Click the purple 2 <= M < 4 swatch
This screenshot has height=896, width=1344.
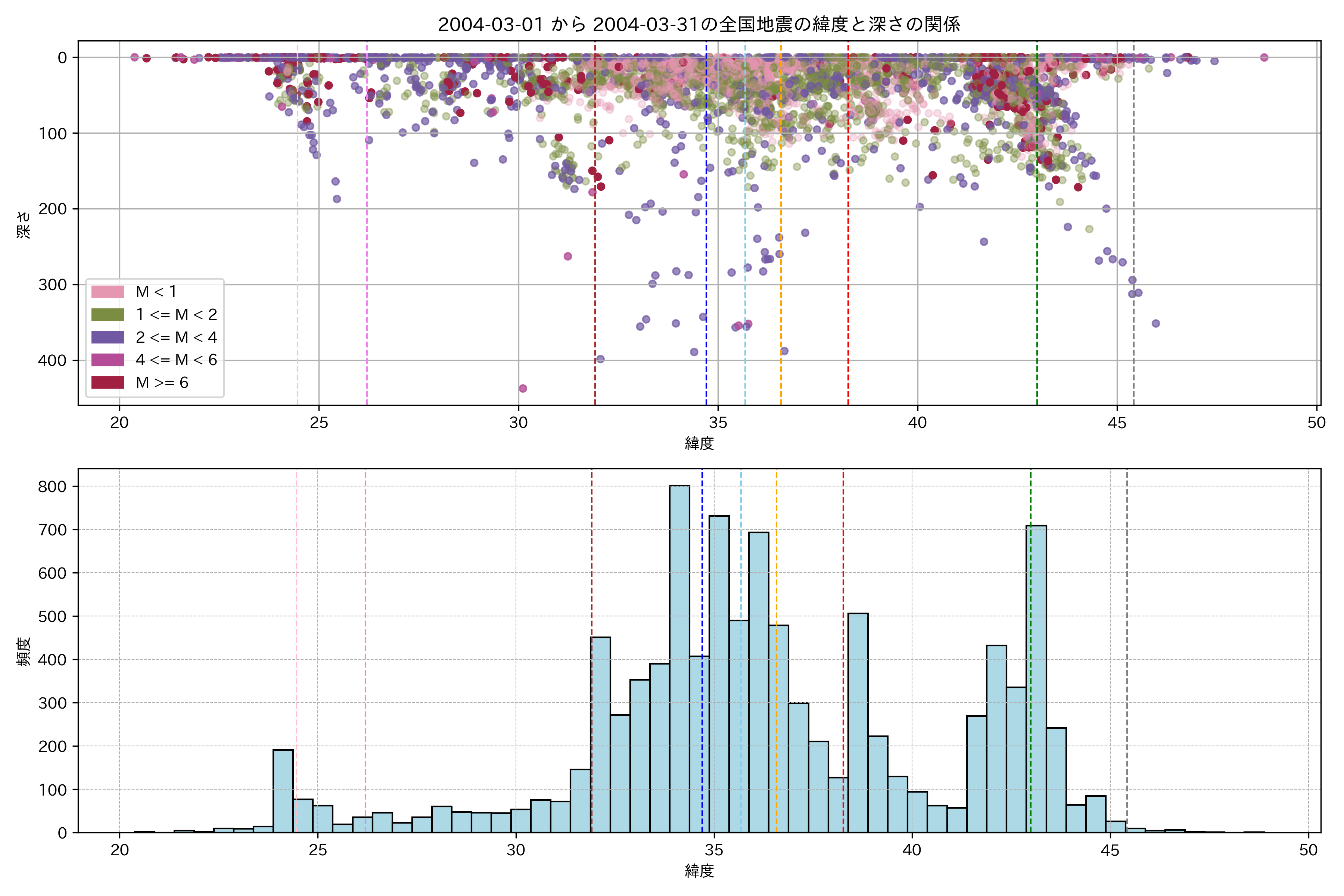click(x=108, y=337)
